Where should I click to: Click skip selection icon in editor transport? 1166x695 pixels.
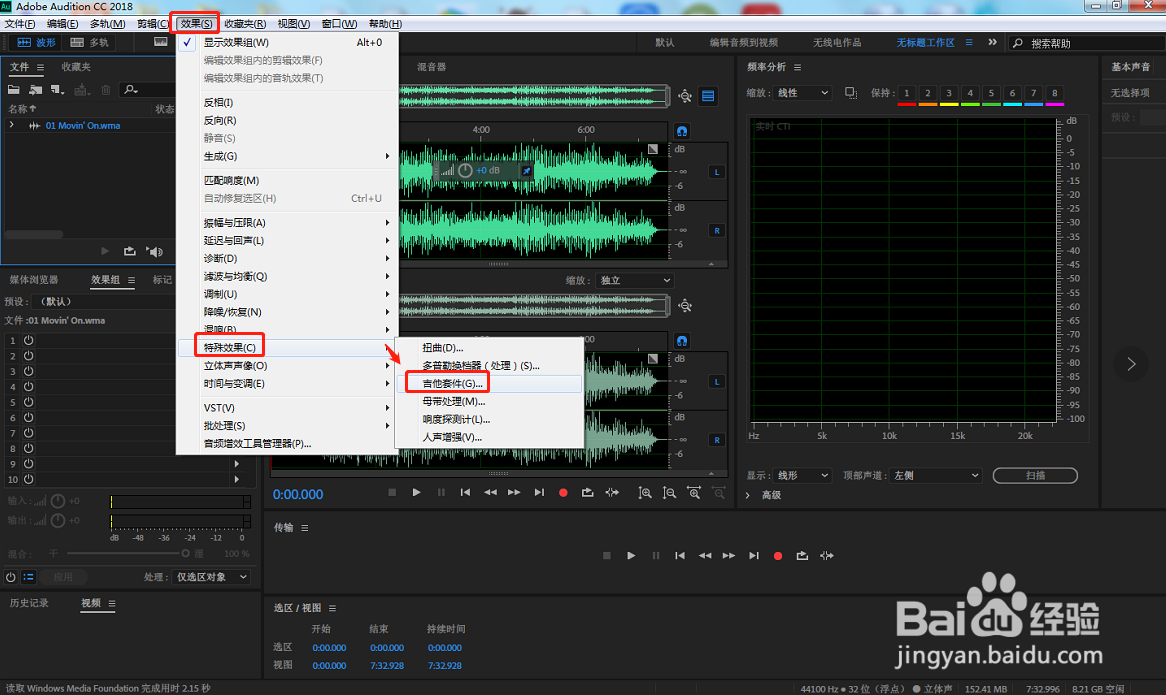612,493
